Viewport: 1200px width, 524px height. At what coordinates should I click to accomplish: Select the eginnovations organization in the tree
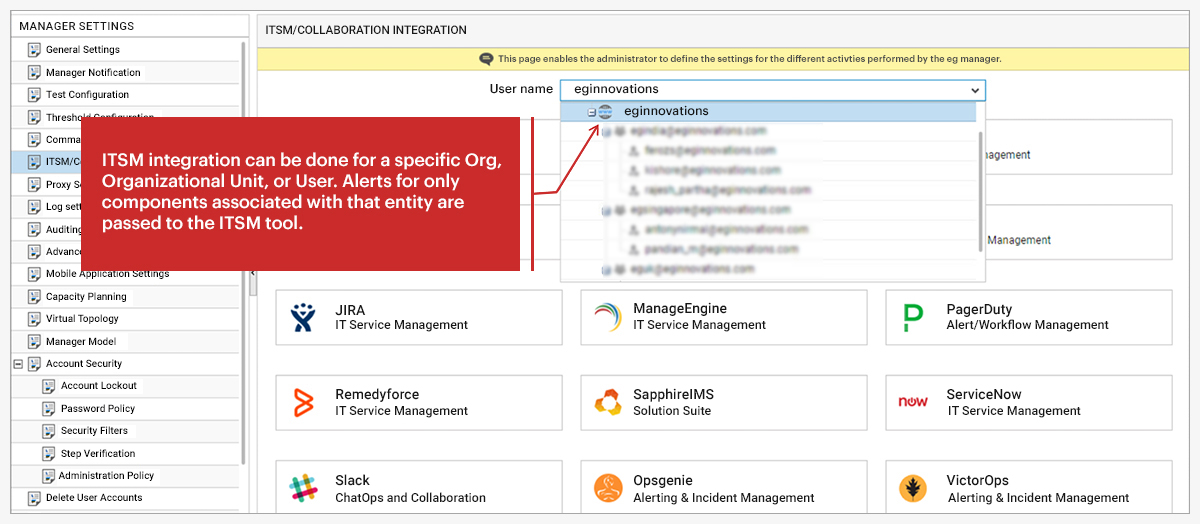[x=666, y=111]
